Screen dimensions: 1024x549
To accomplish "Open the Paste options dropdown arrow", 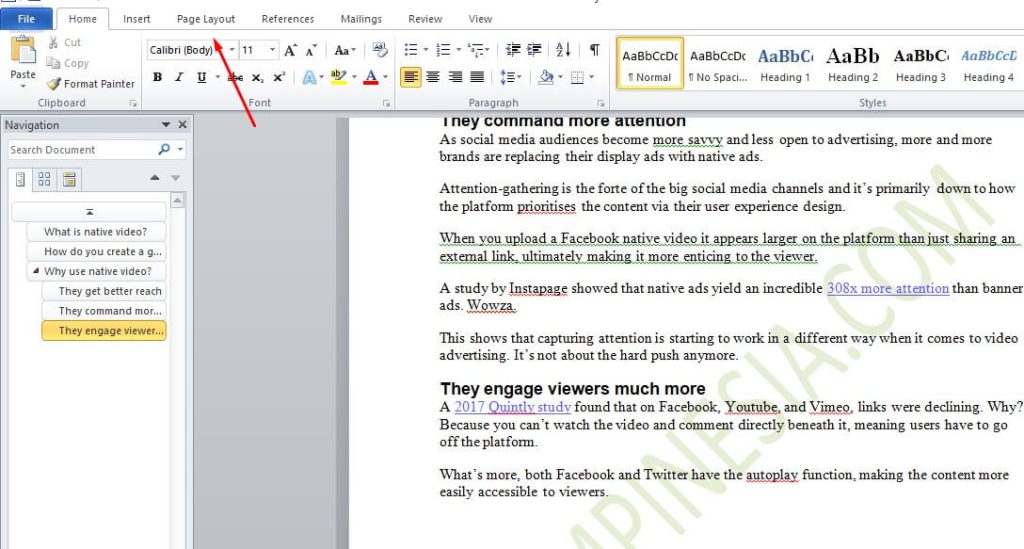I will click(x=23, y=87).
